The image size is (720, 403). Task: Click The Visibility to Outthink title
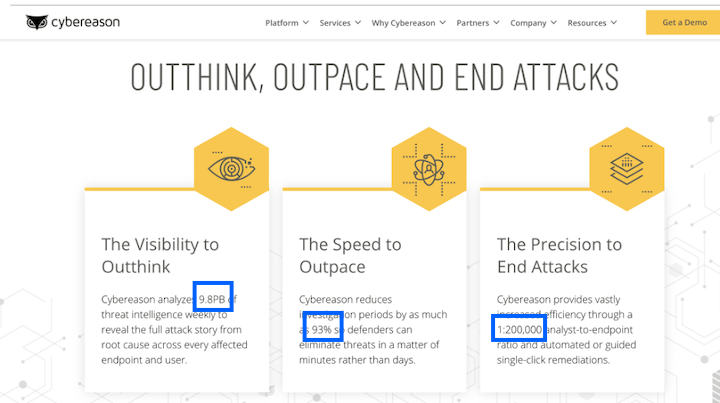tap(160, 255)
